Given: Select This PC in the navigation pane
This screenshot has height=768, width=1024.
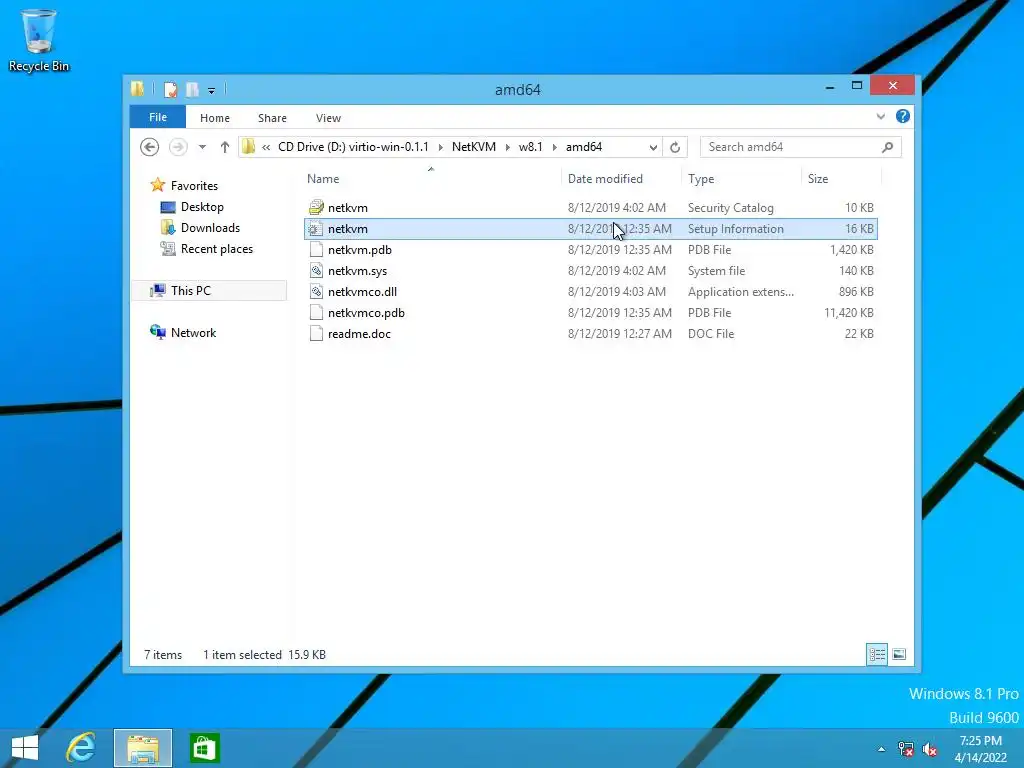Looking at the screenshot, I should [x=191, y=291].
